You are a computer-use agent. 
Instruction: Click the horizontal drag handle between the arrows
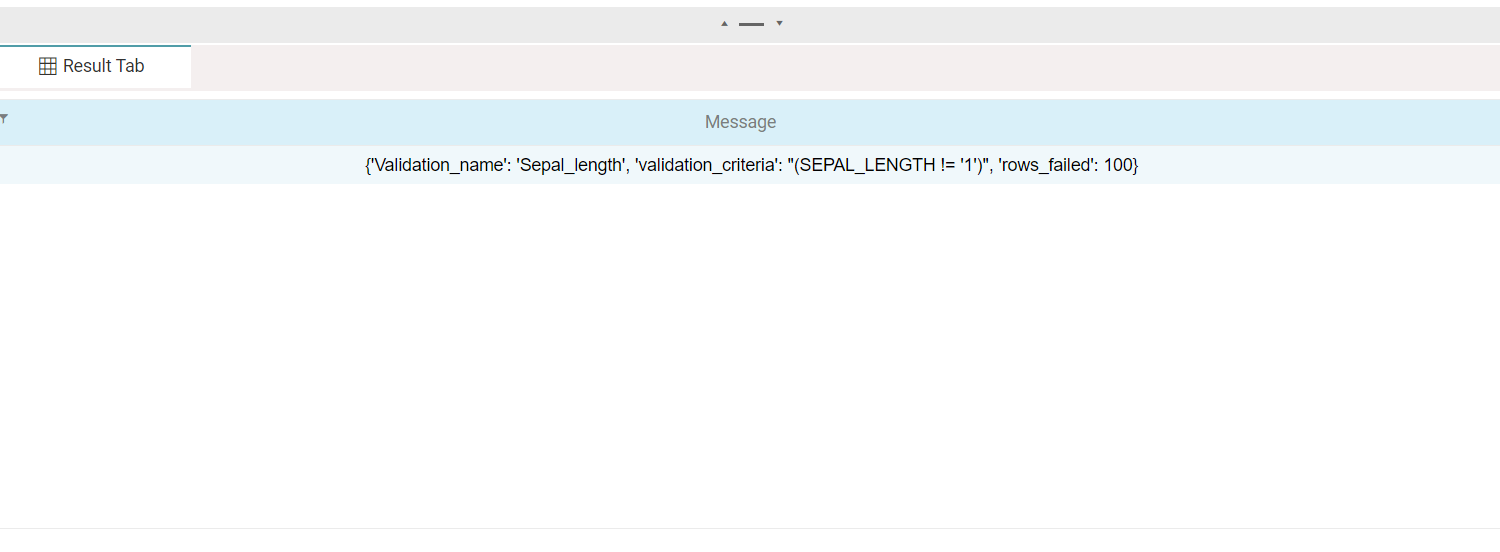coord(751,24)
